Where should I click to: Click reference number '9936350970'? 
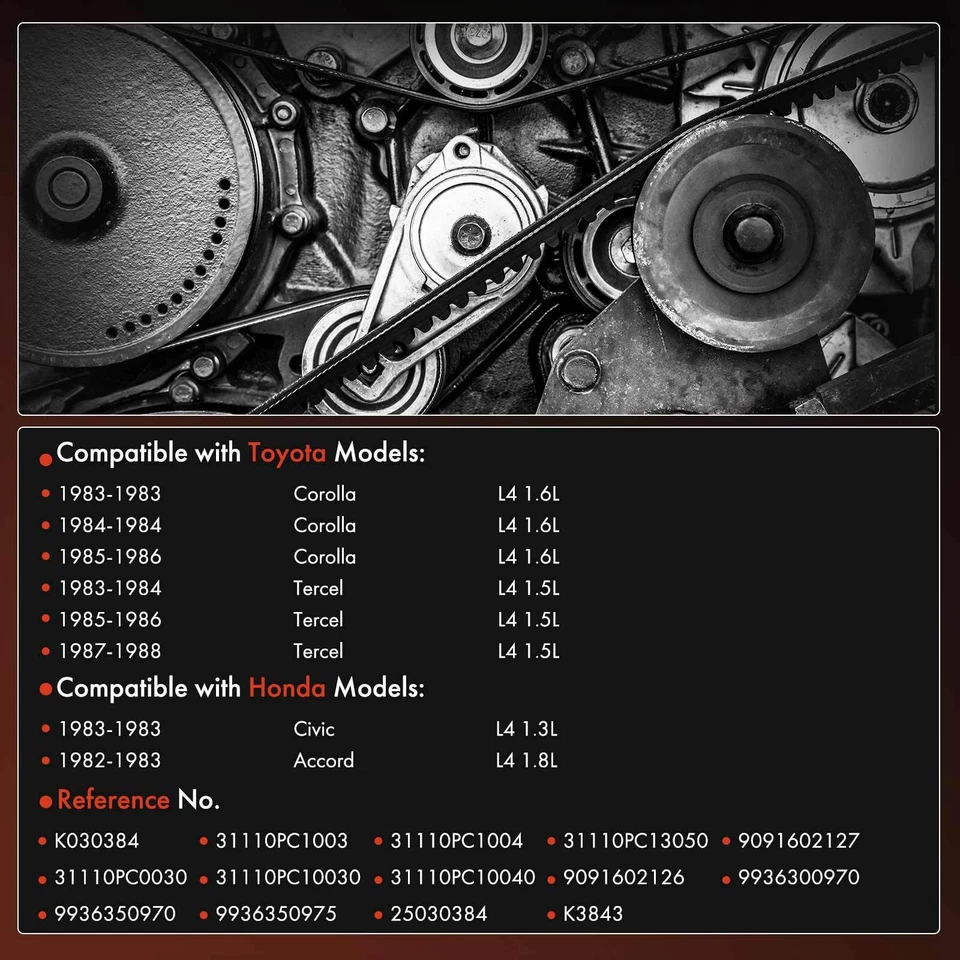coord(115,914)
